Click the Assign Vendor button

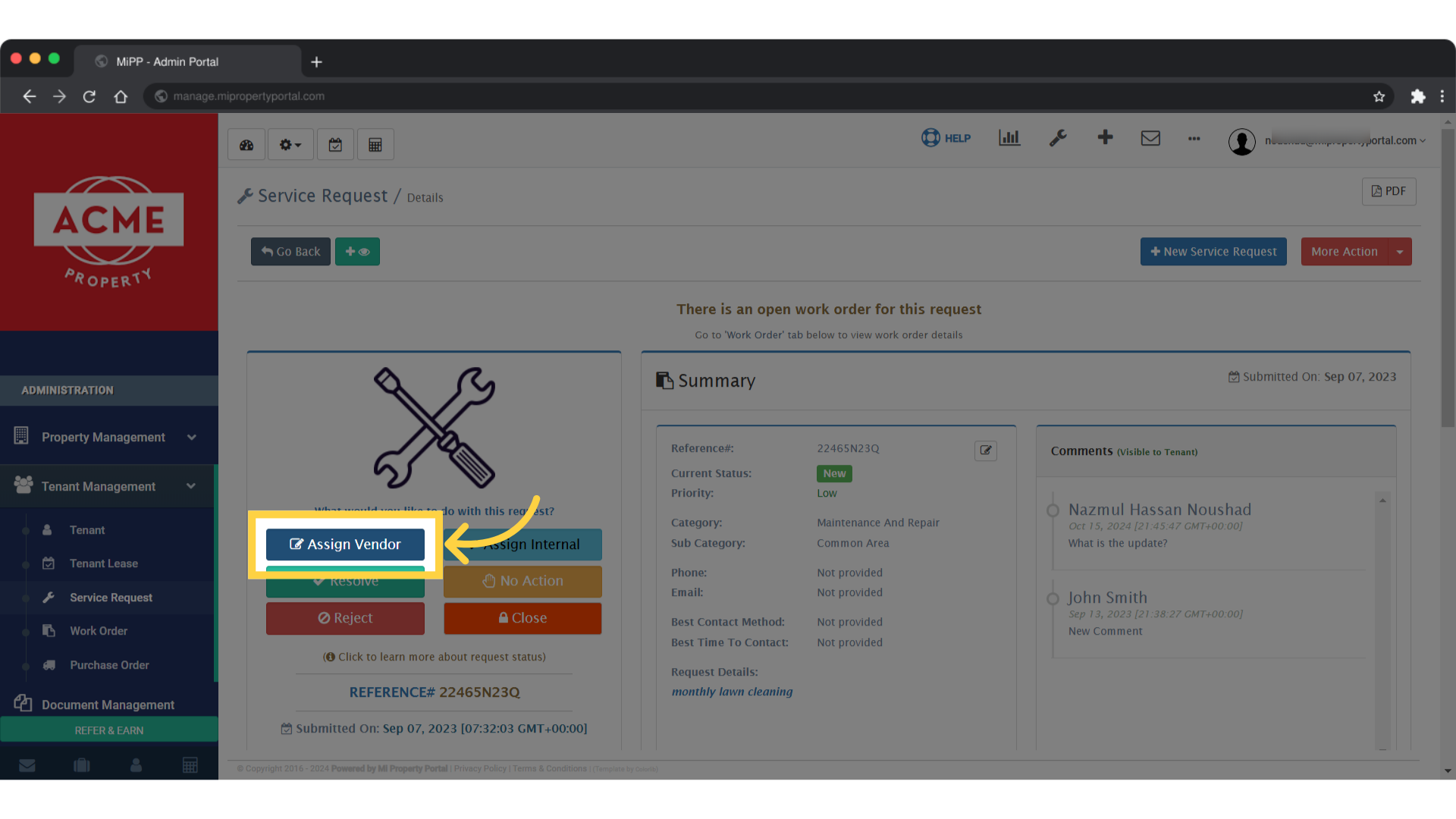(x=345, y=544)
